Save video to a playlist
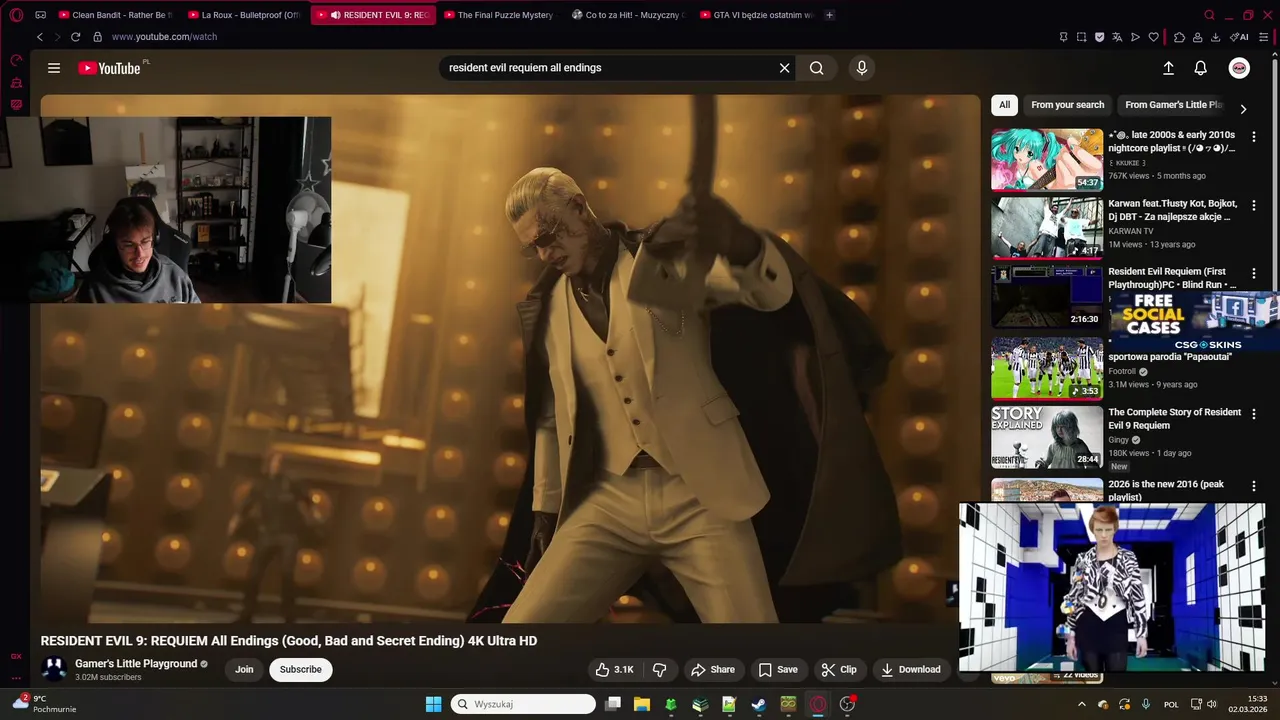 (x=778, y=670)
